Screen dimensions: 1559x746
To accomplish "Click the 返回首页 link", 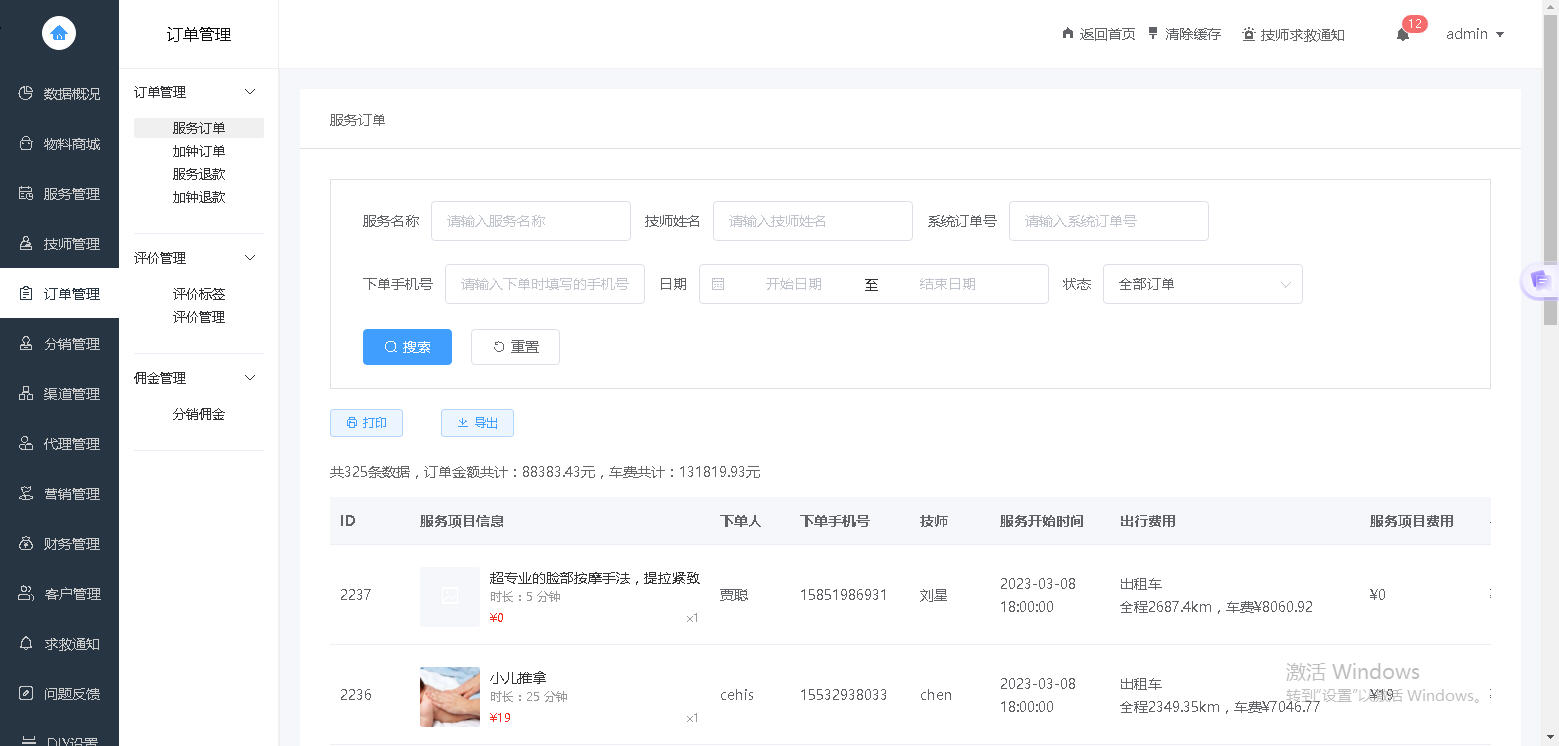I will 1098,34.
